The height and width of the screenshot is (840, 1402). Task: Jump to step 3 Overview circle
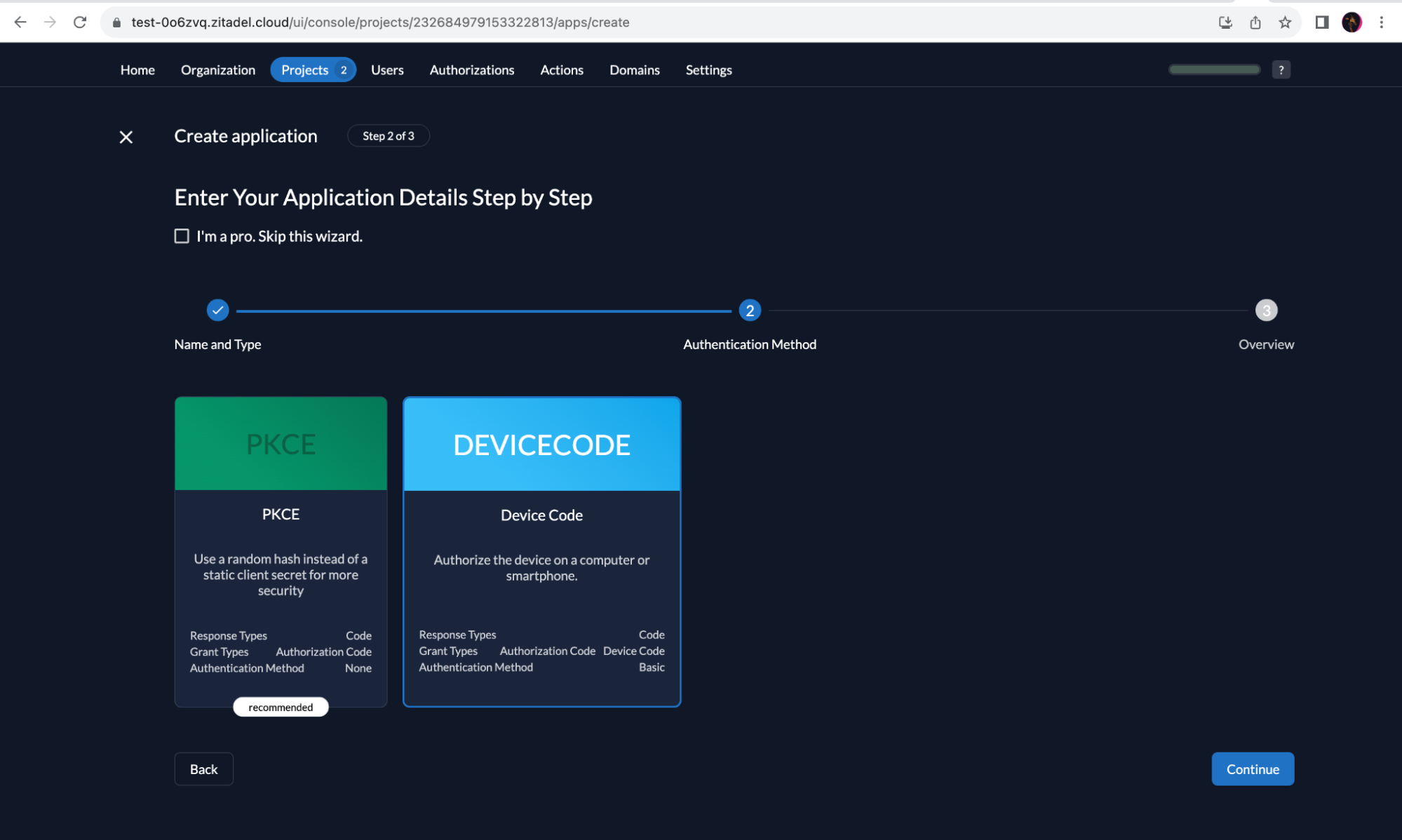[1266, 310]
